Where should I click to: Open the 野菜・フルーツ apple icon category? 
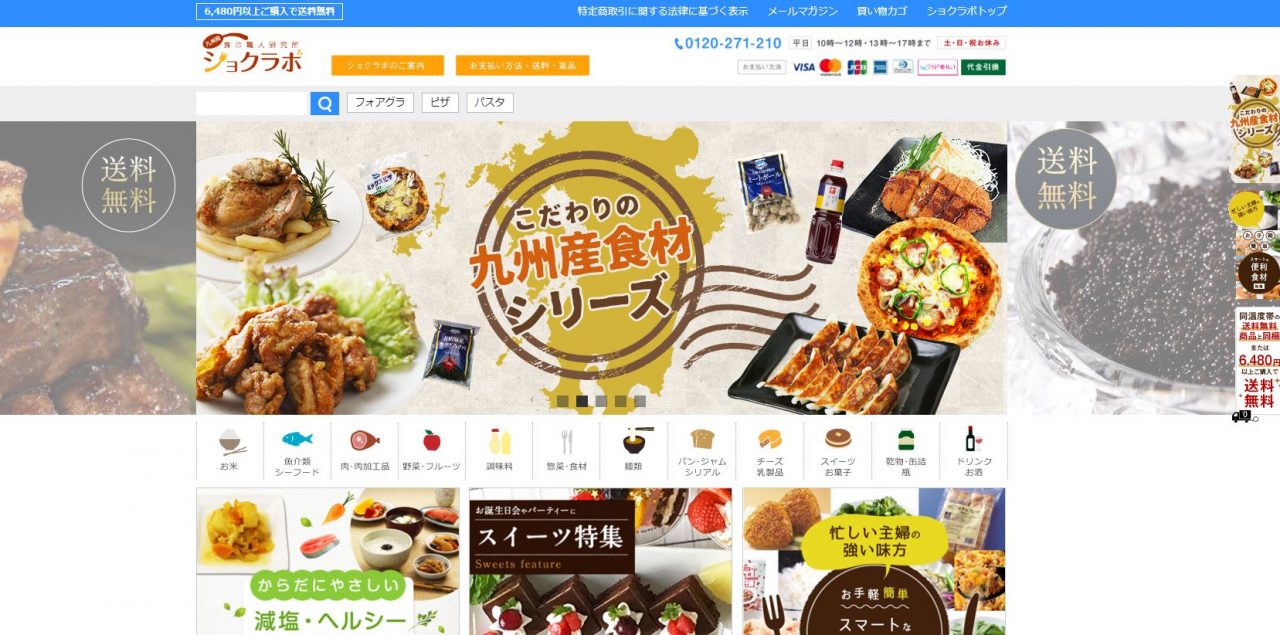[x=432, y=451]
